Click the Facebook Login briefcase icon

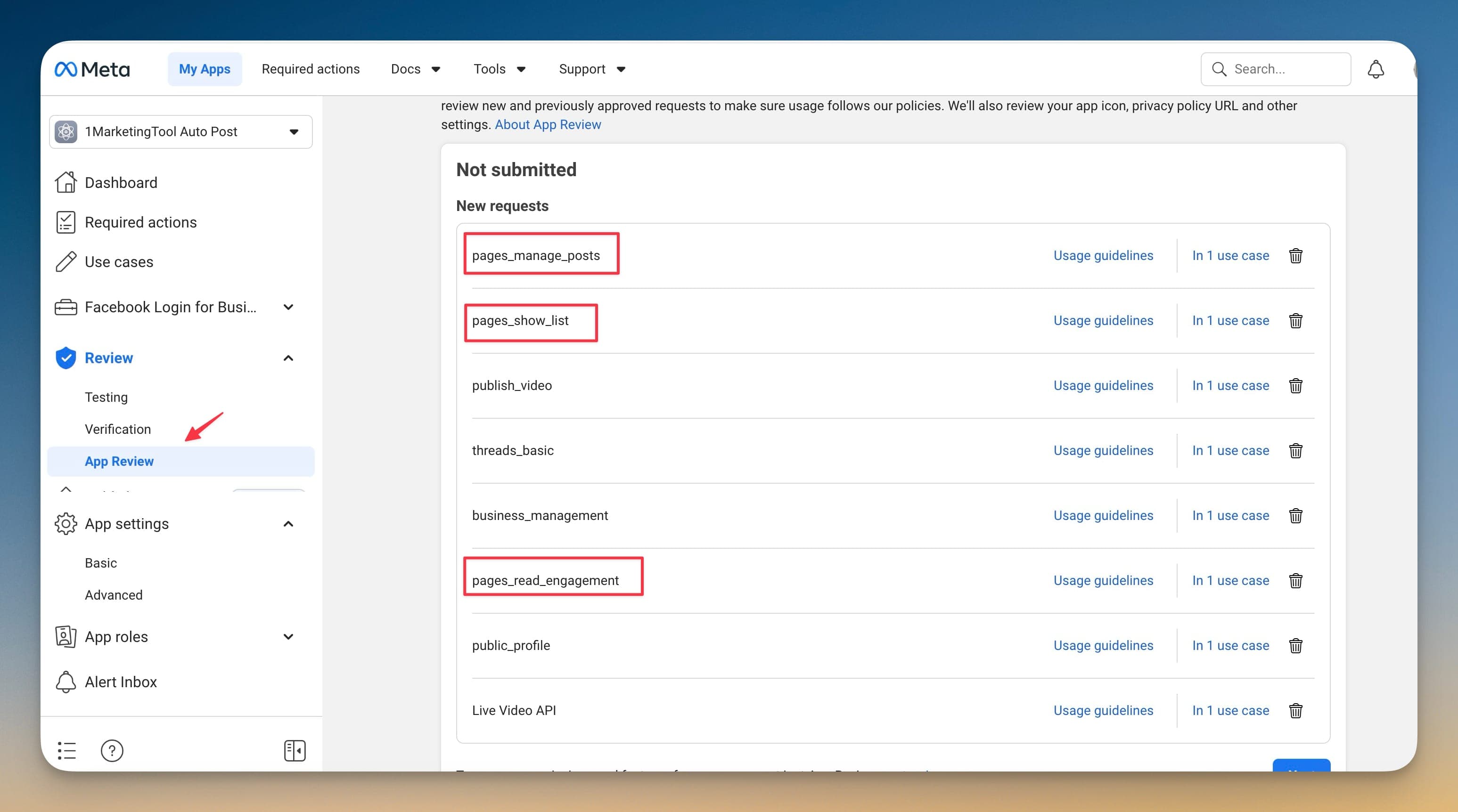pos(66,307)
